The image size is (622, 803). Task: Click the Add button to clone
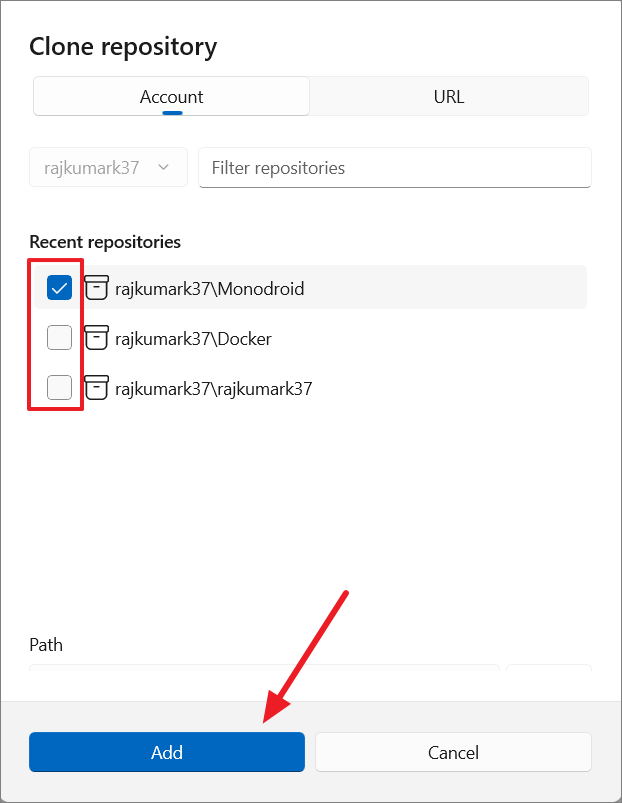166,752
